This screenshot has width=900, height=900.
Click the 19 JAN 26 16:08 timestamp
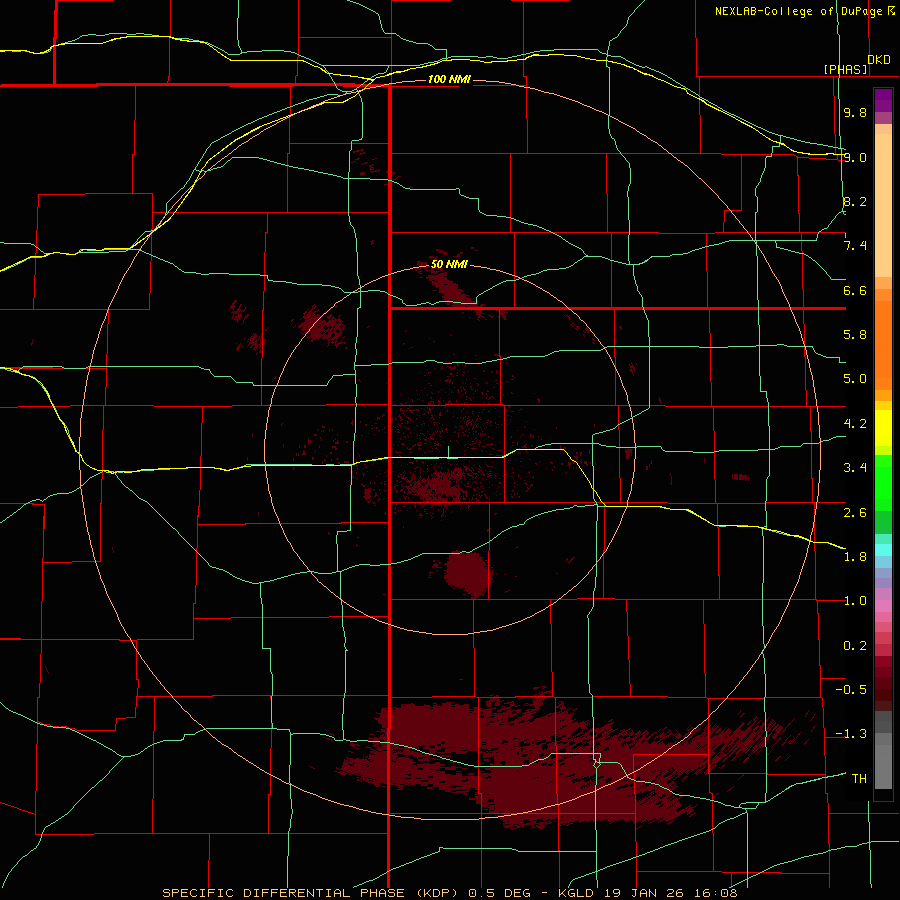pyautogui.click(x=670, y=893)
